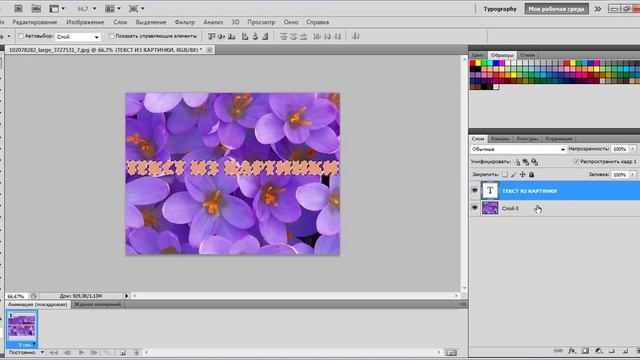Switch to the Коррекция tab
The width and height of the screenshot is (640, 360).
[x=559, y=139]
